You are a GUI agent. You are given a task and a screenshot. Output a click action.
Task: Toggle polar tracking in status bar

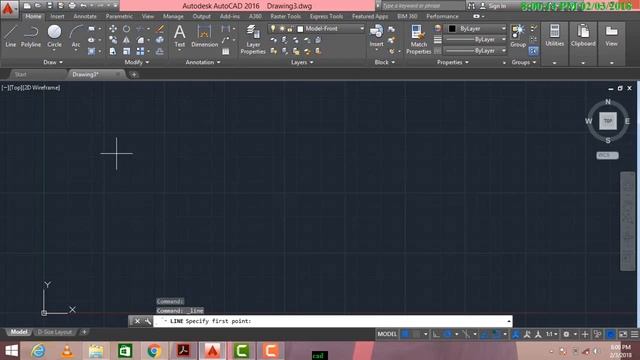448,334
